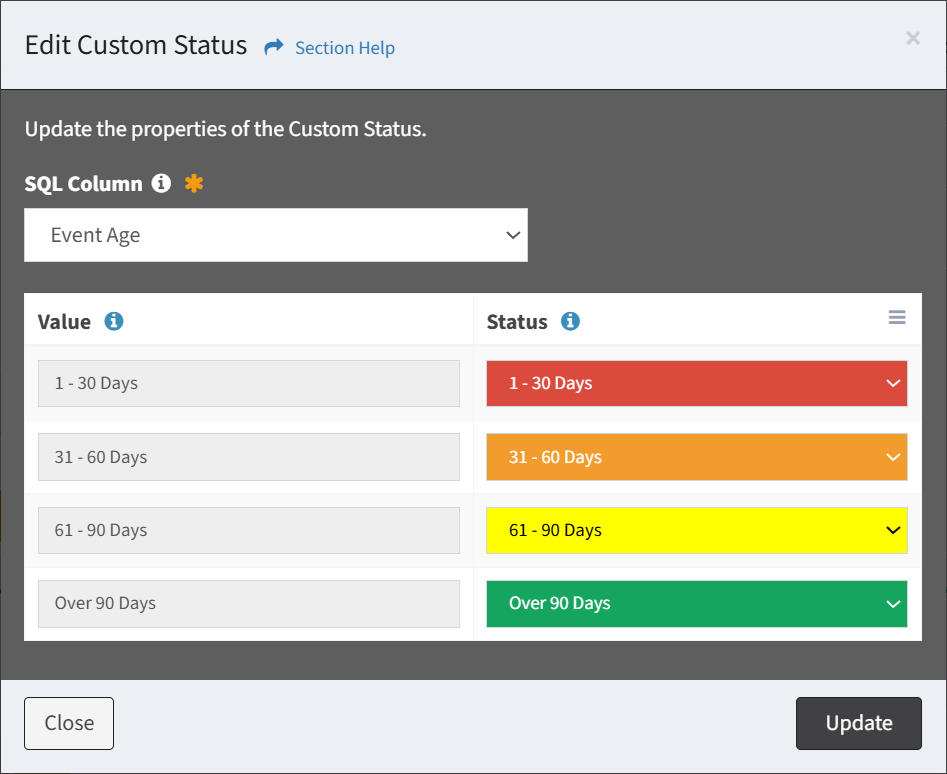
Task: Click the Status column header label
Action: (x=517, y=322)
